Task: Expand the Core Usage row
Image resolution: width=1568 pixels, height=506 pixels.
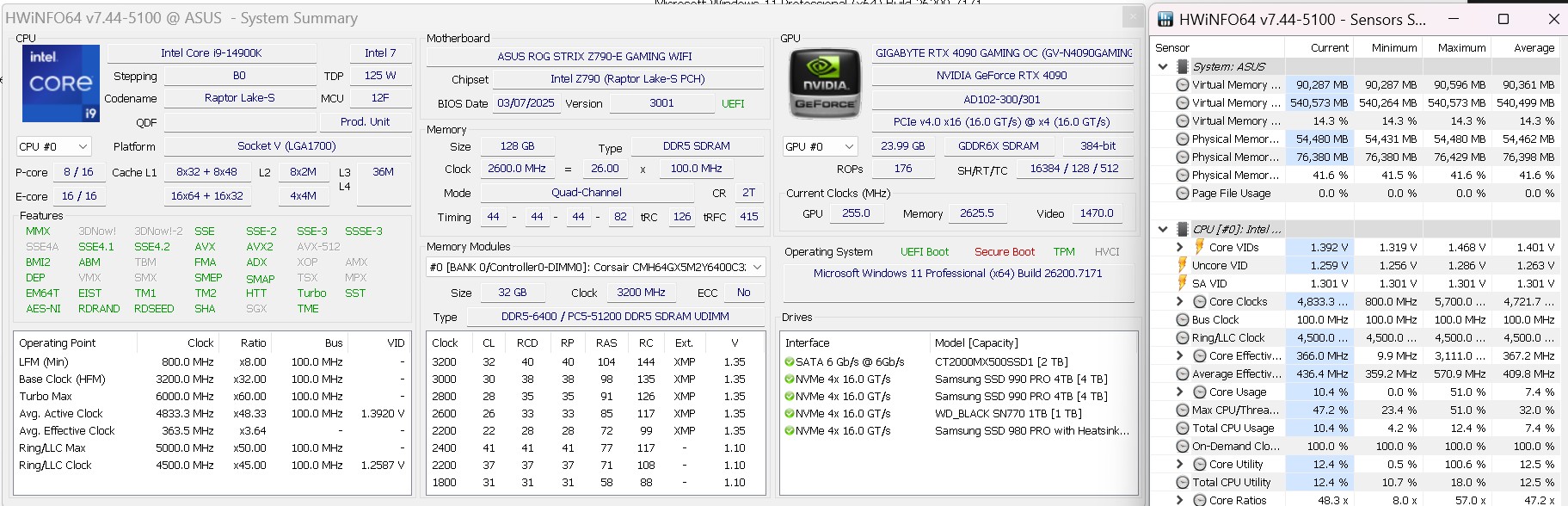Action: [x=1180, y=392]
